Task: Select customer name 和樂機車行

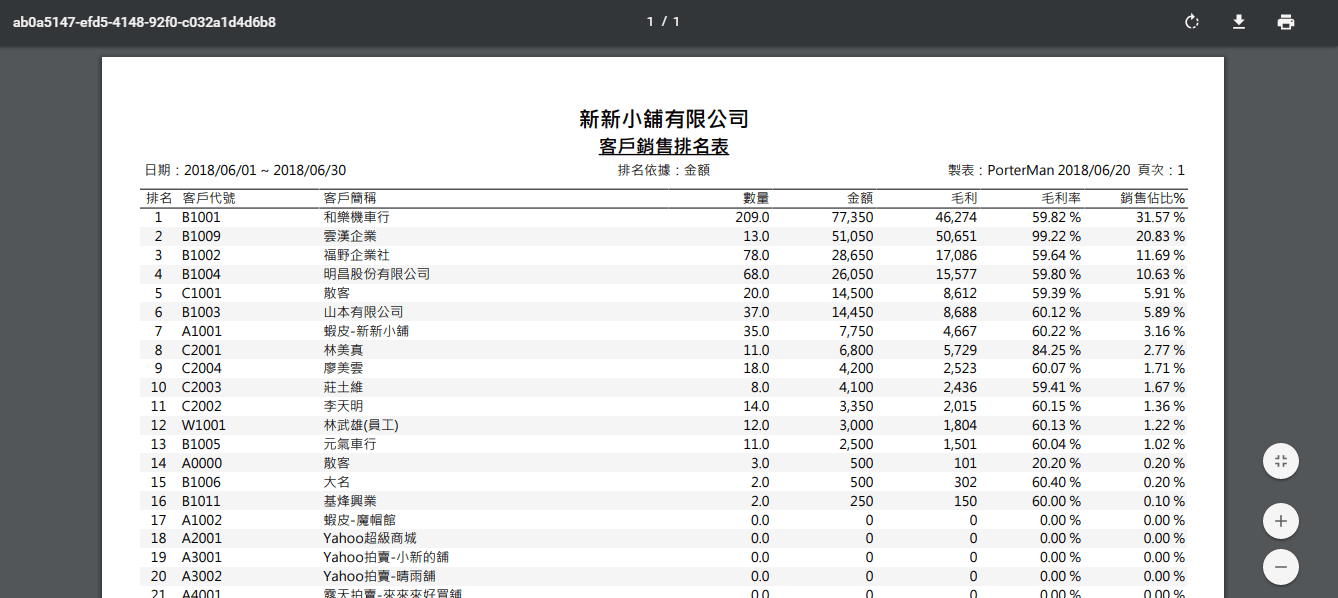Action: (356, 217)
